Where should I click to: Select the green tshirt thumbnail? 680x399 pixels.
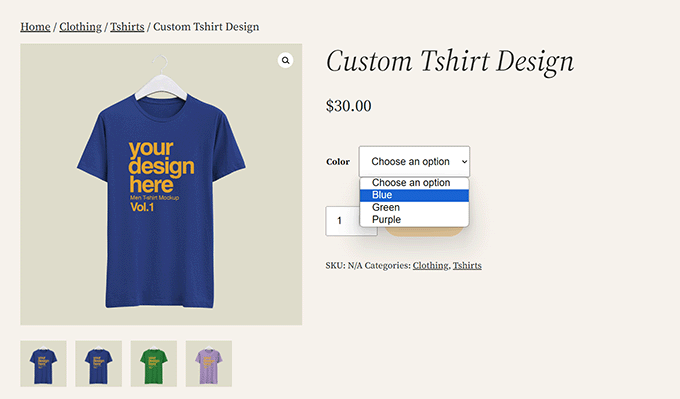(x=154, y=363)
